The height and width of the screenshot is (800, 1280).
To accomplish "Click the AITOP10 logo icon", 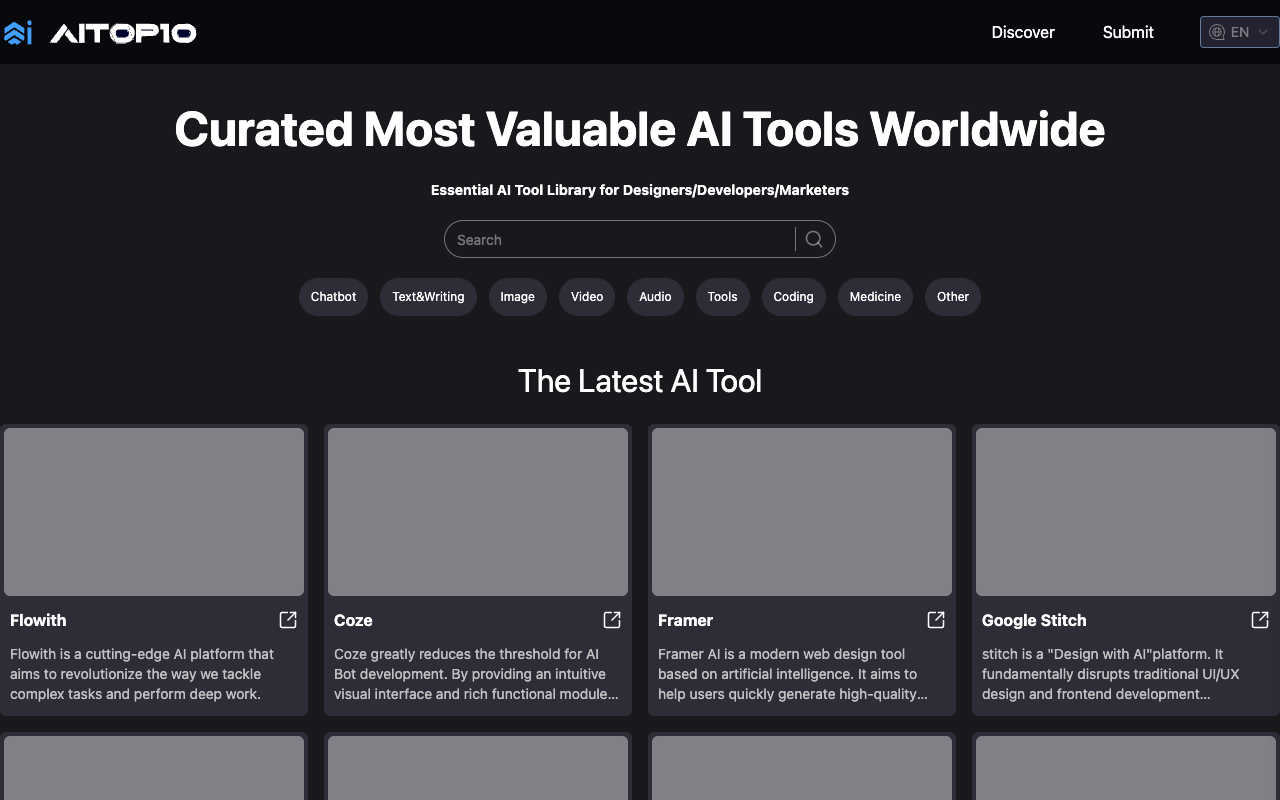I will point(18,33).
